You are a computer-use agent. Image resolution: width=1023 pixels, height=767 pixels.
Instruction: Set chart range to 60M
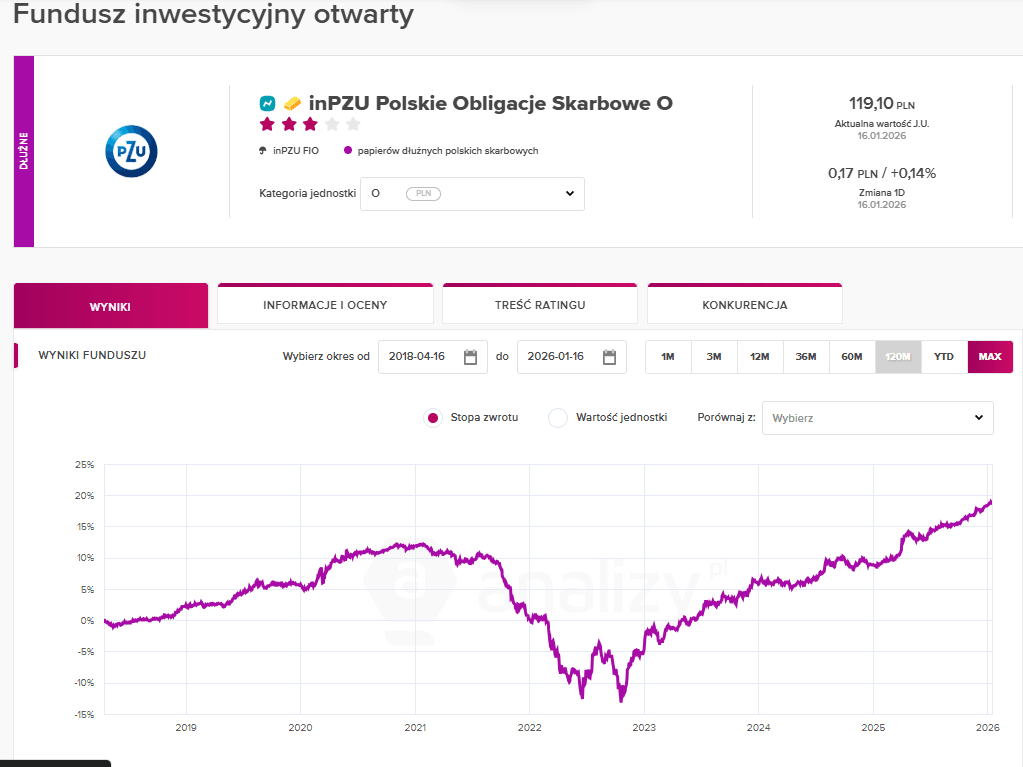pos(852,357)
